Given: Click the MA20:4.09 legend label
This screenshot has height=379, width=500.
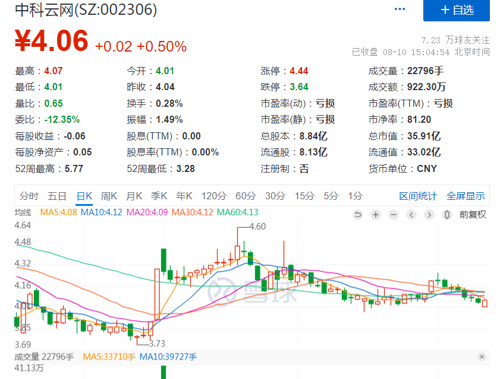Looking at the screenshot, I should point(147,212).
